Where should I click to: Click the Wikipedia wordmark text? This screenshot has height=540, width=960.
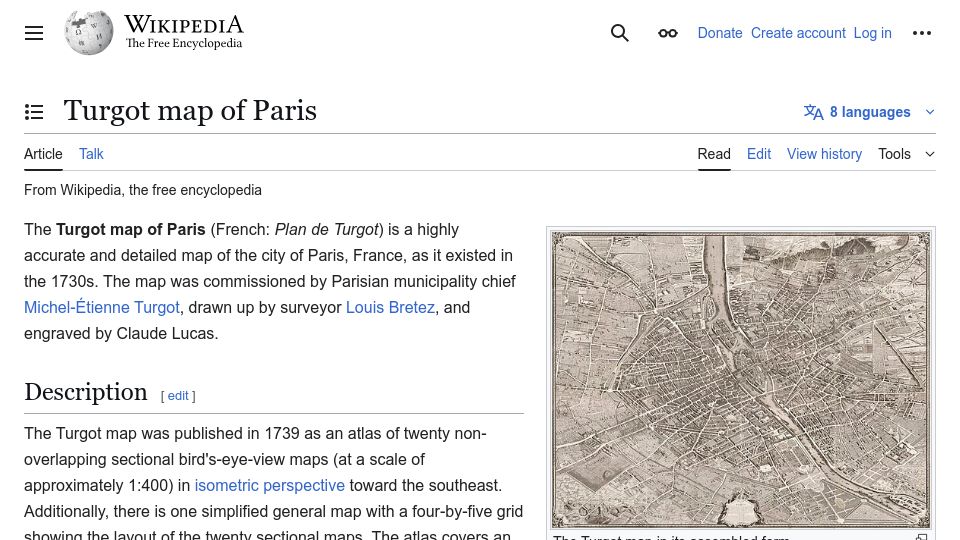[184, 25]
